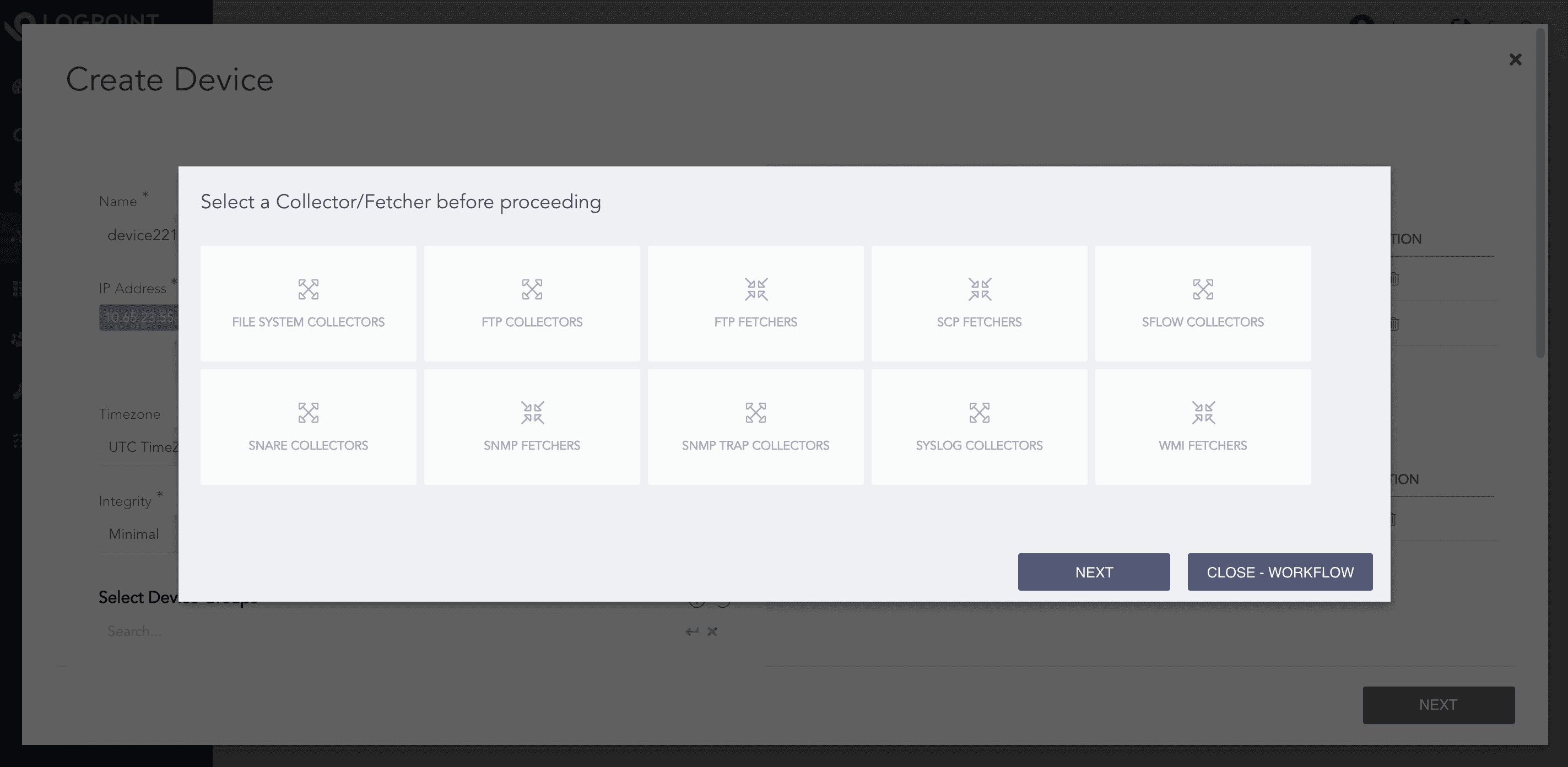The height and width of the screenshot is (767, 1568).
Task: Select the SCP Fetchers icon
Action: (x=979, y=290)
